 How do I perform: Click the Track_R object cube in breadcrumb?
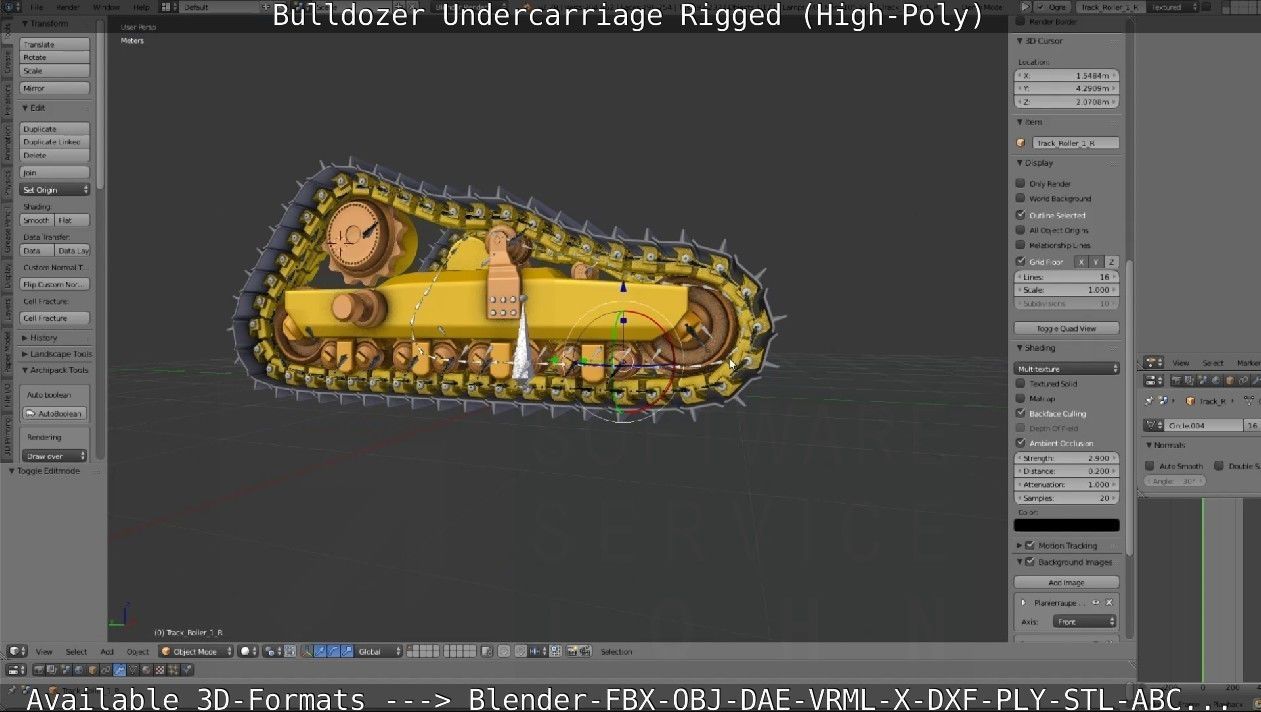[x=1190, y=401]
